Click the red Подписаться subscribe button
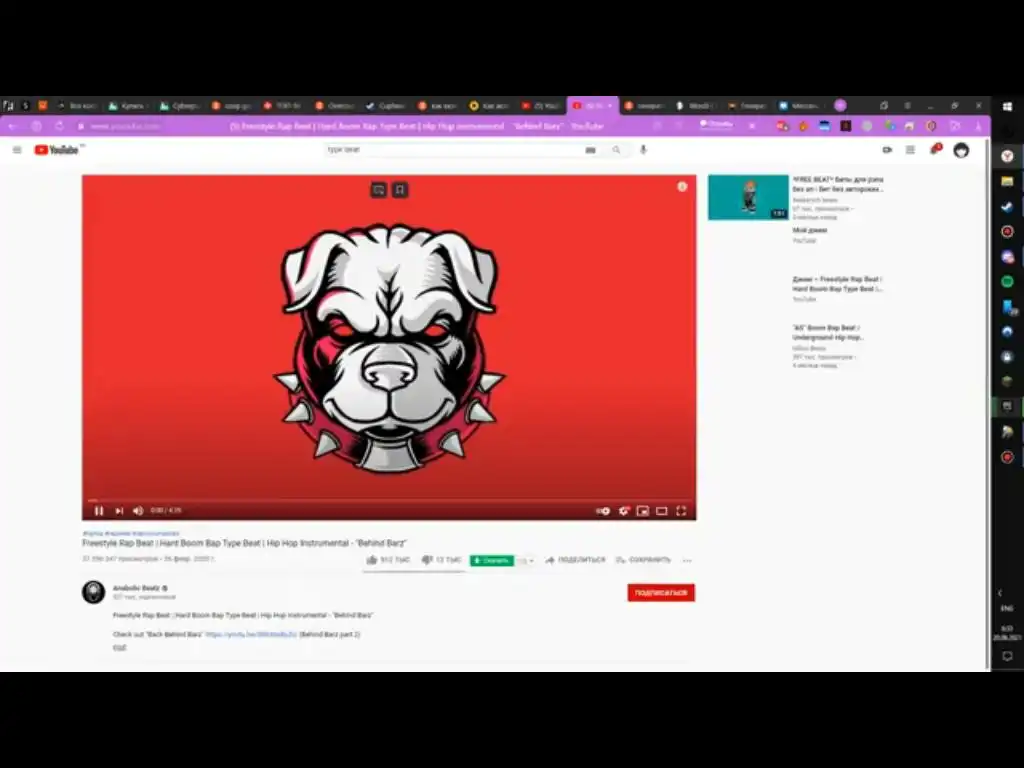The image size is (1024, 768). (x=661, y=593)
